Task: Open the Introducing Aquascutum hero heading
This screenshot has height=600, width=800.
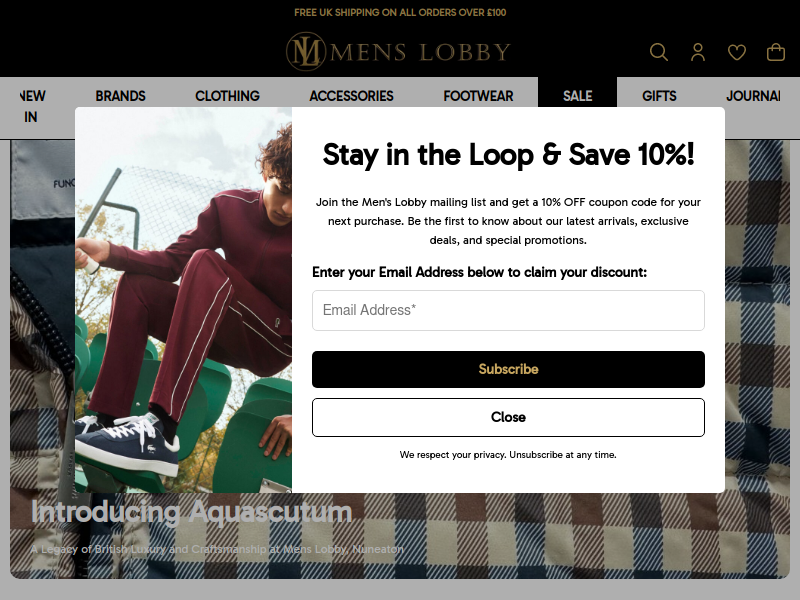Action: pyautogui.click(x=192, y=511)
